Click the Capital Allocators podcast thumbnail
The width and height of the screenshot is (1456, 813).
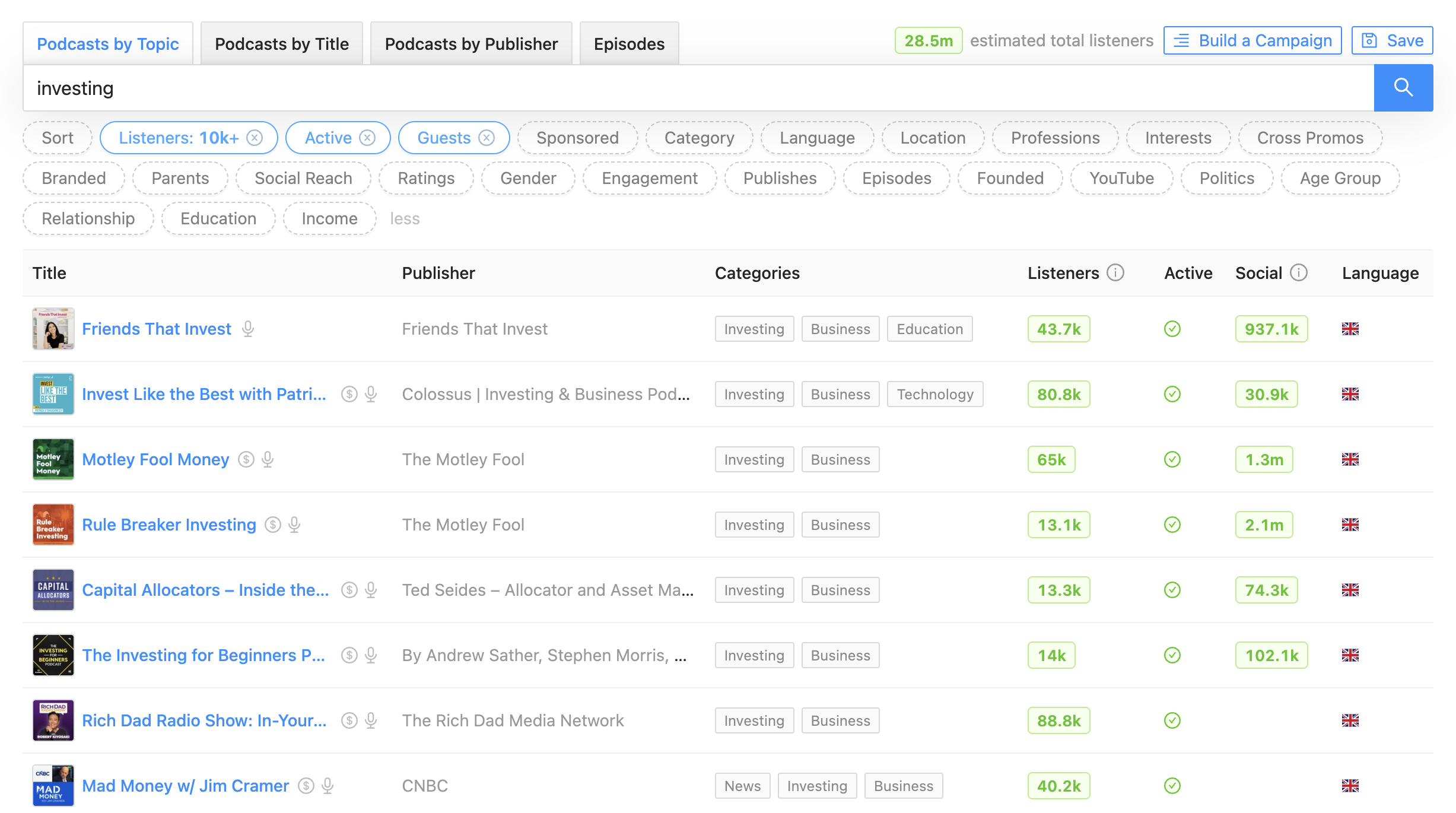53,590
